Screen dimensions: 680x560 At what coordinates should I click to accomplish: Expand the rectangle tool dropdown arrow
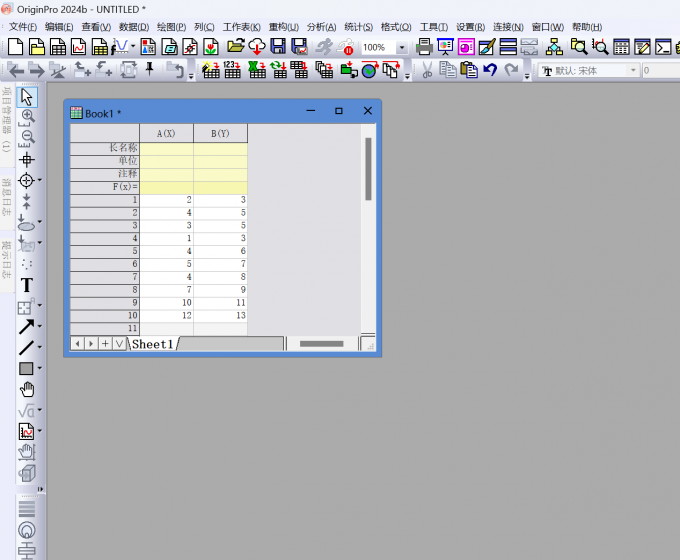pos(40,368)
